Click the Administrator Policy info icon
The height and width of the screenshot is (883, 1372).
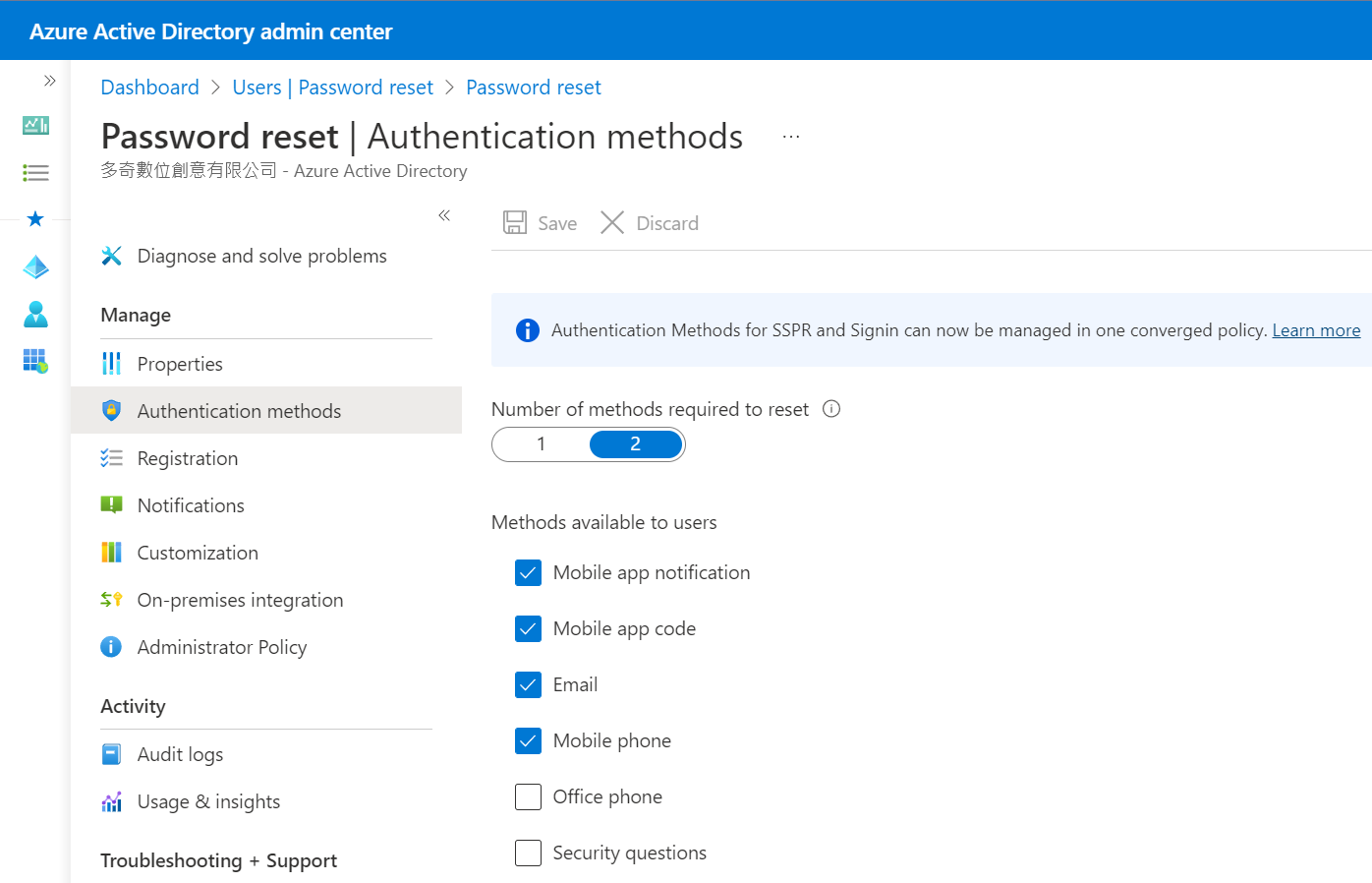112,647
